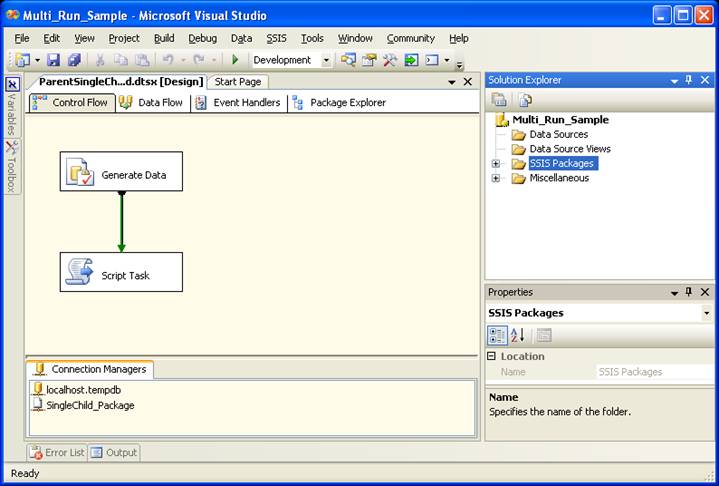The width and height of the screenshot is (719, 486).
Task: Open the Error List tab
Action: (57, 453)
